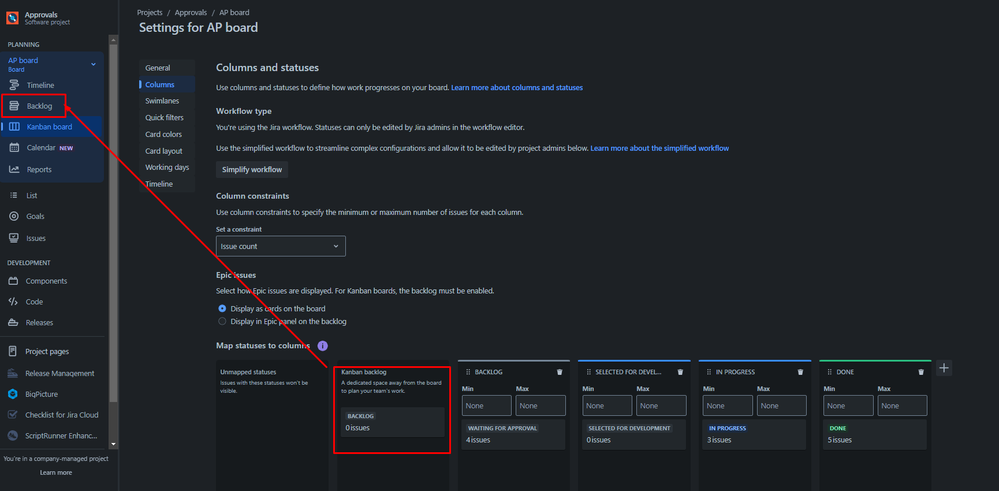Click the sidebar vertical scrollbar

(x=113, y=223)
